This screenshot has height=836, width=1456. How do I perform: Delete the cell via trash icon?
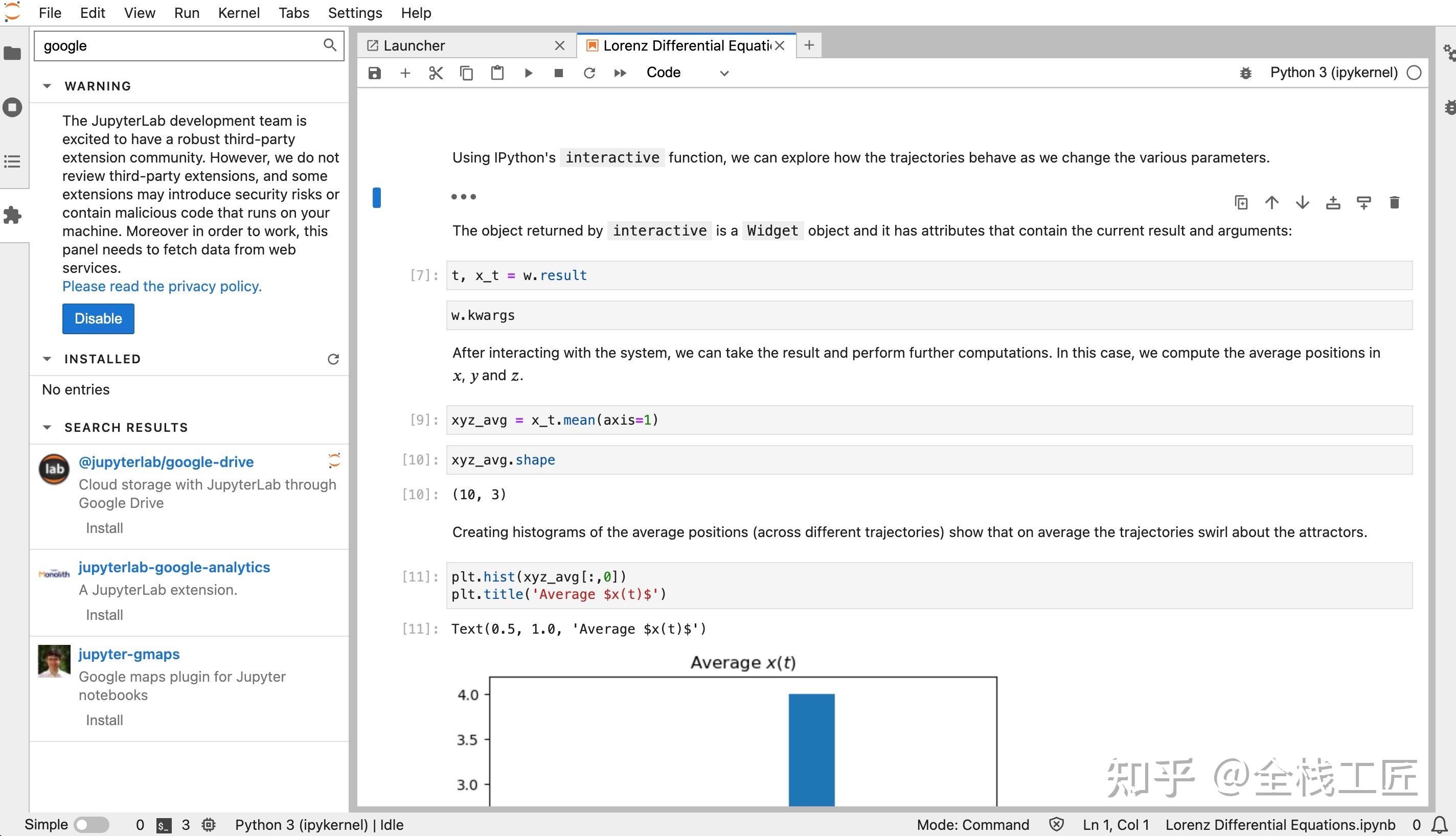pyautogui.click(x=1394, y=202)
